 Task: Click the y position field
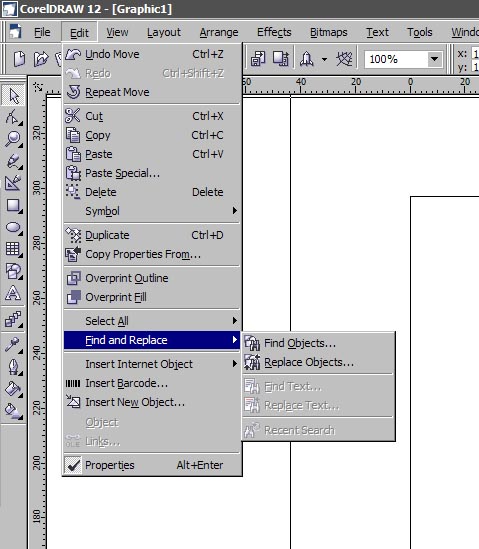tap(475, 67)
